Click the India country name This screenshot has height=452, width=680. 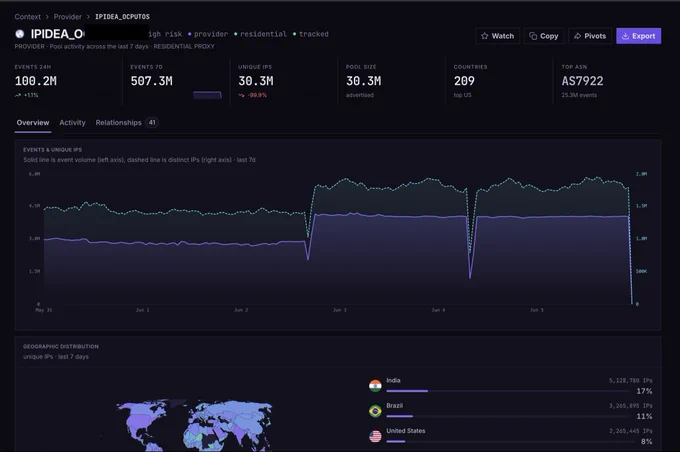pyautogui.click(x=393, y=380)
